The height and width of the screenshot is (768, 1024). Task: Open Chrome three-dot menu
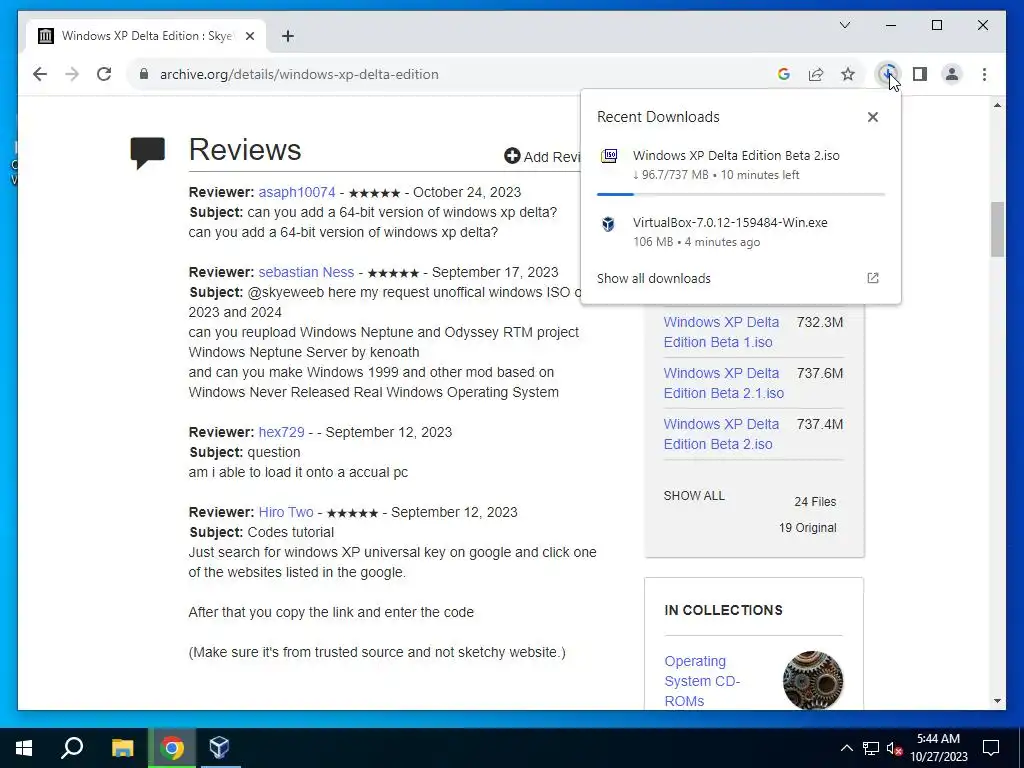[984, 74]
